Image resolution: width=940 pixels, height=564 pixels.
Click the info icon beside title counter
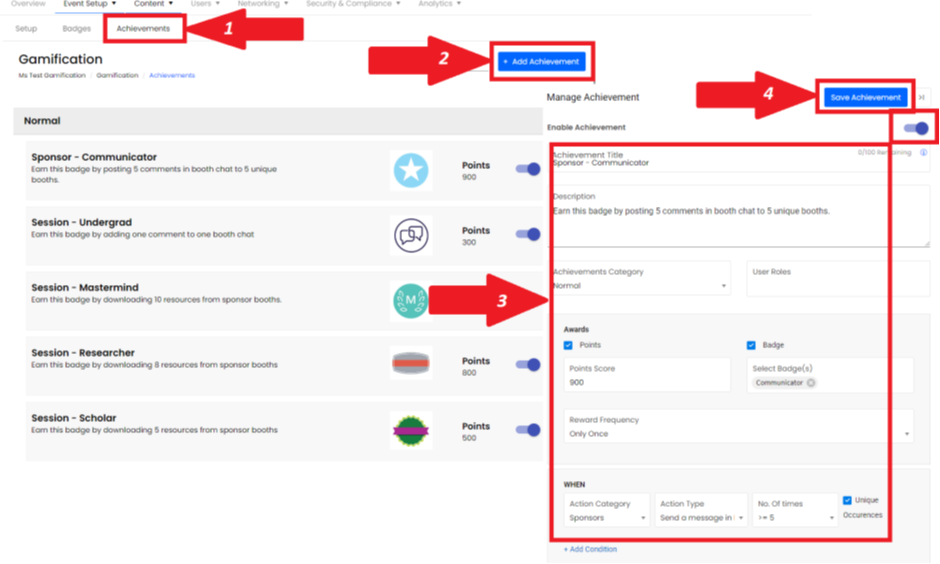pyautogui.click(x=923, y=153)
